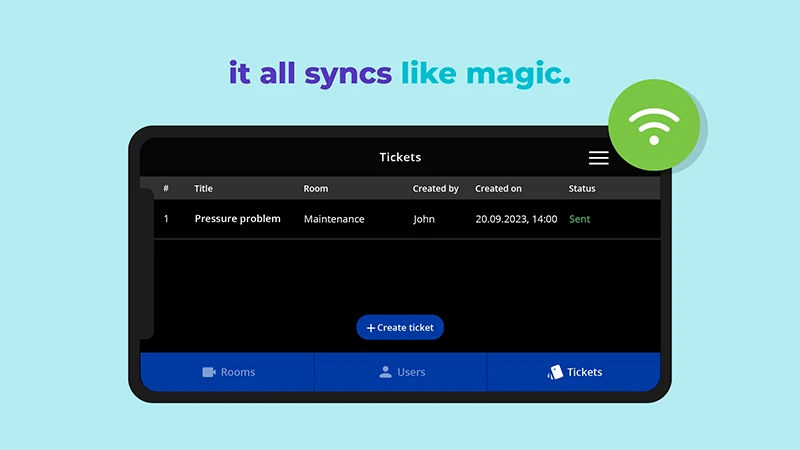The width and height of the screenshot is (800, 450).
Task: Click the Room column header
Action: pos(316,188)
